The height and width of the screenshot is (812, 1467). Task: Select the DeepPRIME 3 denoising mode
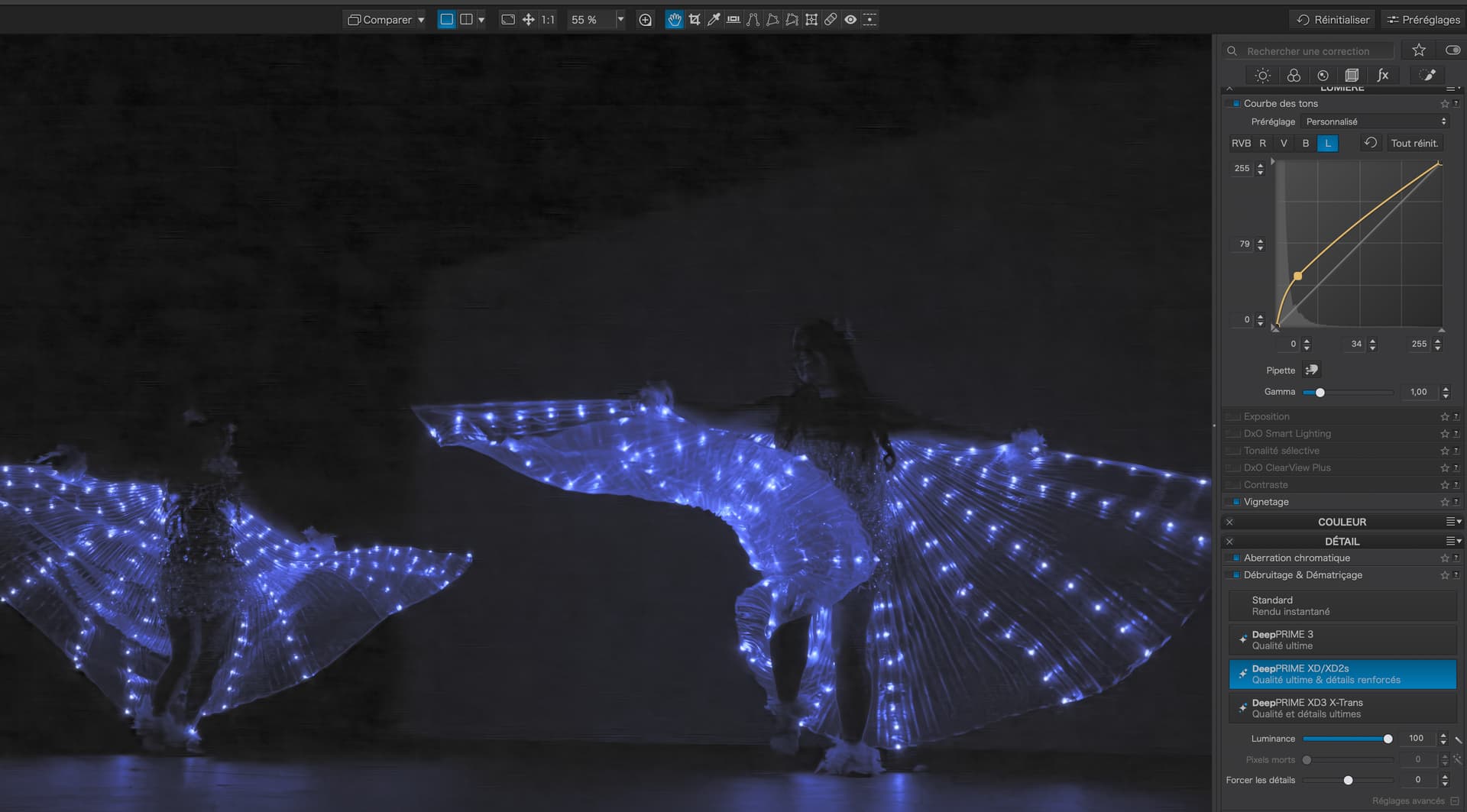[x=1342, y=640]
